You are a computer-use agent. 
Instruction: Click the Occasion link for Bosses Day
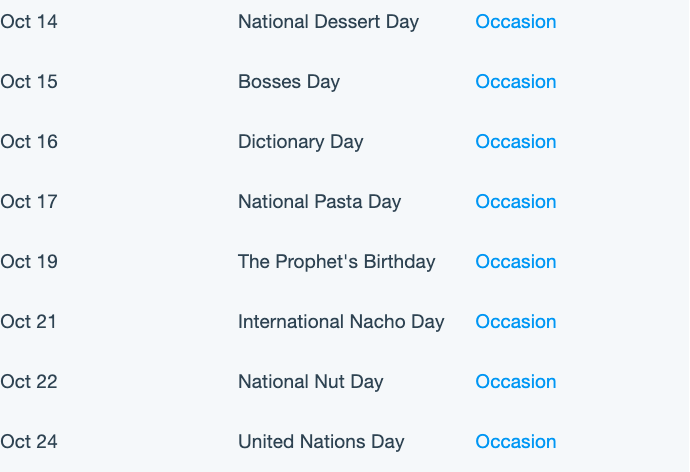point(516,81)
